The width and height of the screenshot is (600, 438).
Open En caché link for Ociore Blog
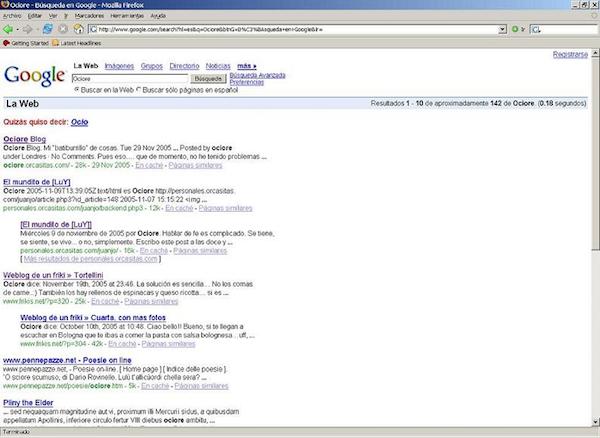(149, 166)
